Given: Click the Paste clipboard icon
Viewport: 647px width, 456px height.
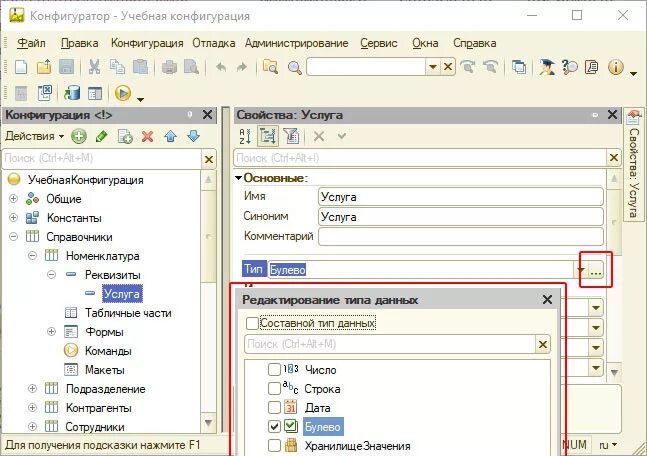Looking at the screenshot, I should click(140, 66).
